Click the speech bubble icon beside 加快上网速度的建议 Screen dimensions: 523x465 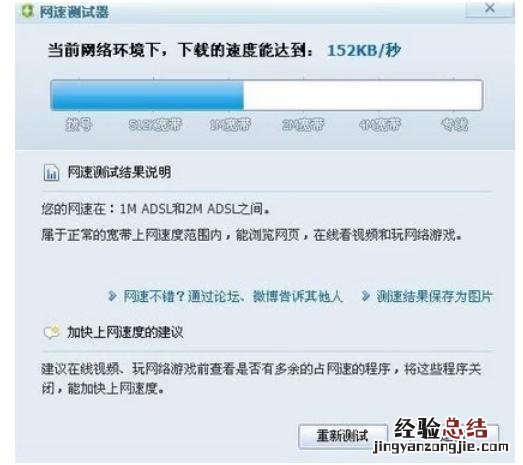click(52, 332)
